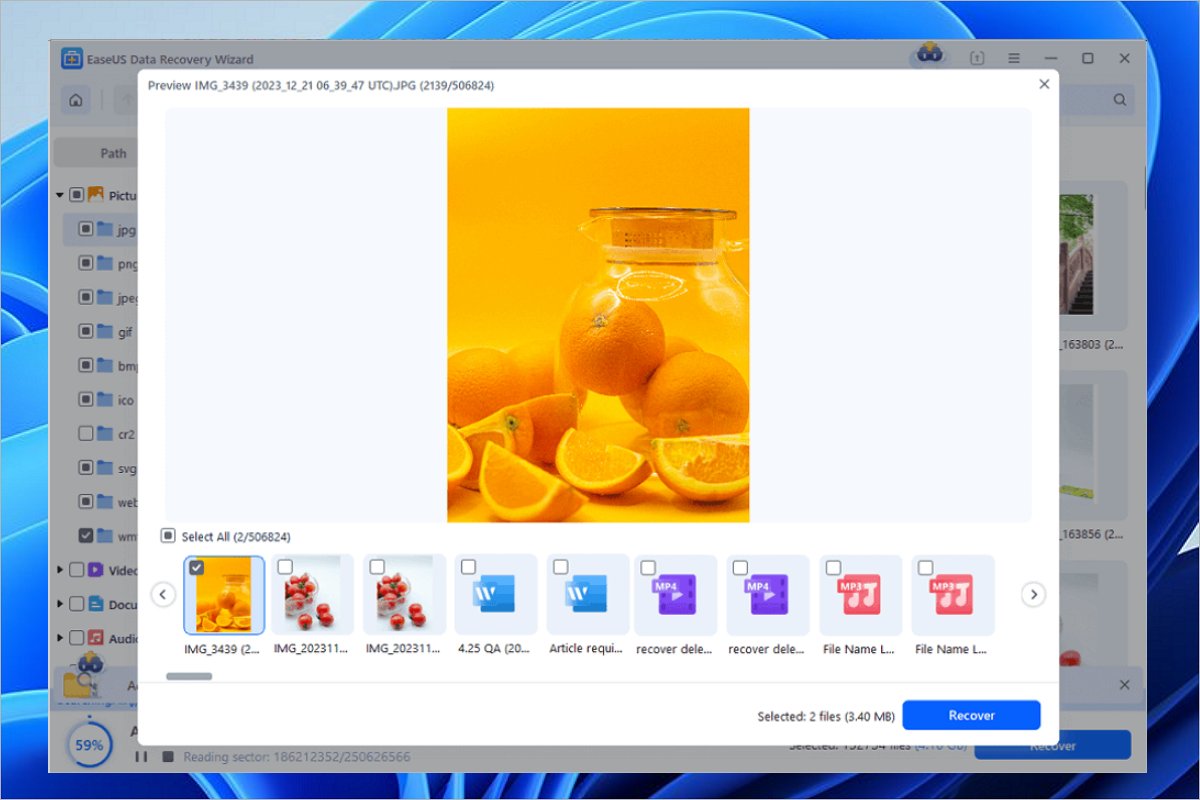Expand the Audio tree node
Viewport: 1200px width, 800px height.
pyautogui.click(x=60, y=637)
